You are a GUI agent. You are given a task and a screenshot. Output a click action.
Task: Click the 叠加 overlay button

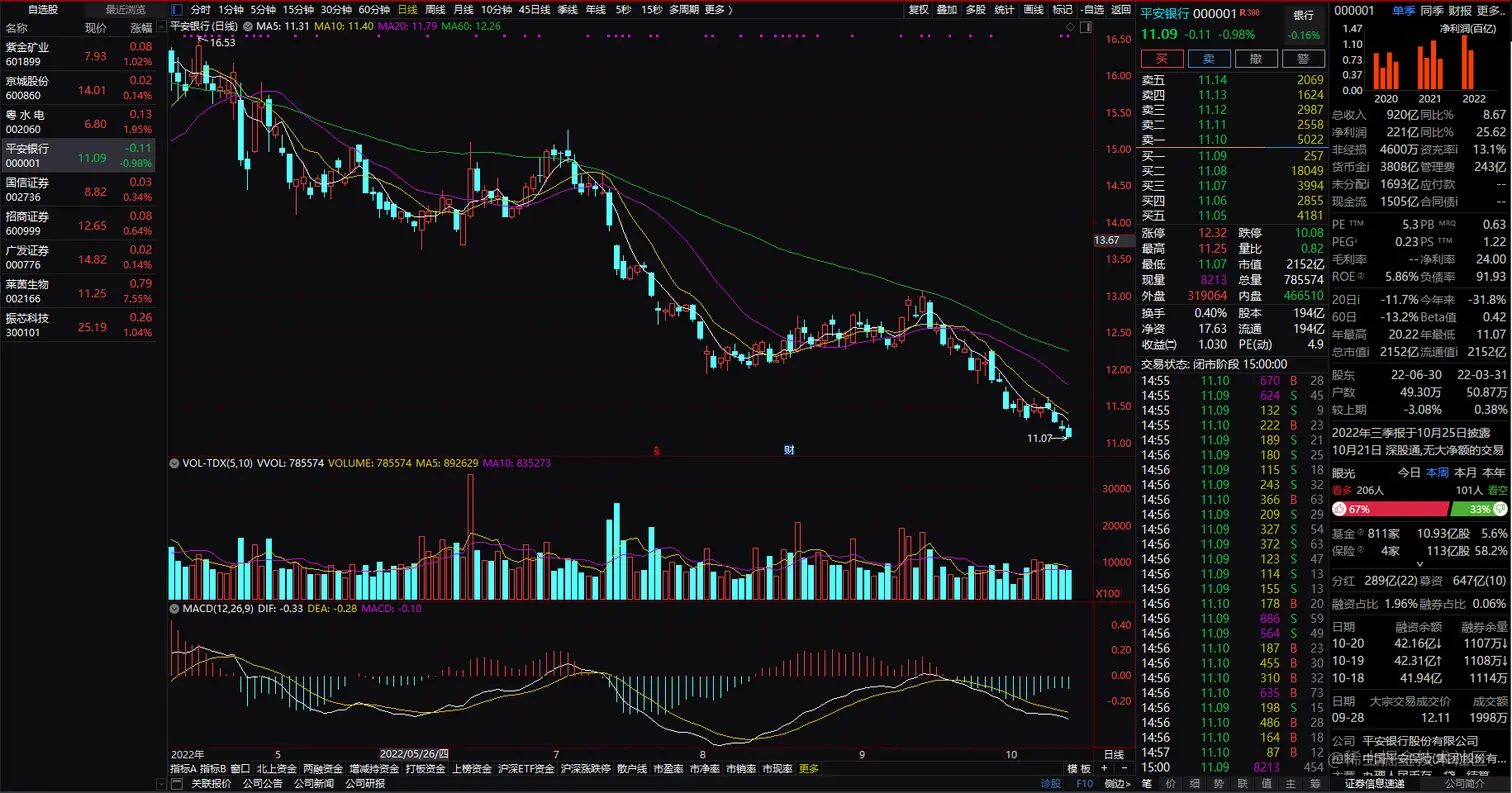click(x=947, y=10)
